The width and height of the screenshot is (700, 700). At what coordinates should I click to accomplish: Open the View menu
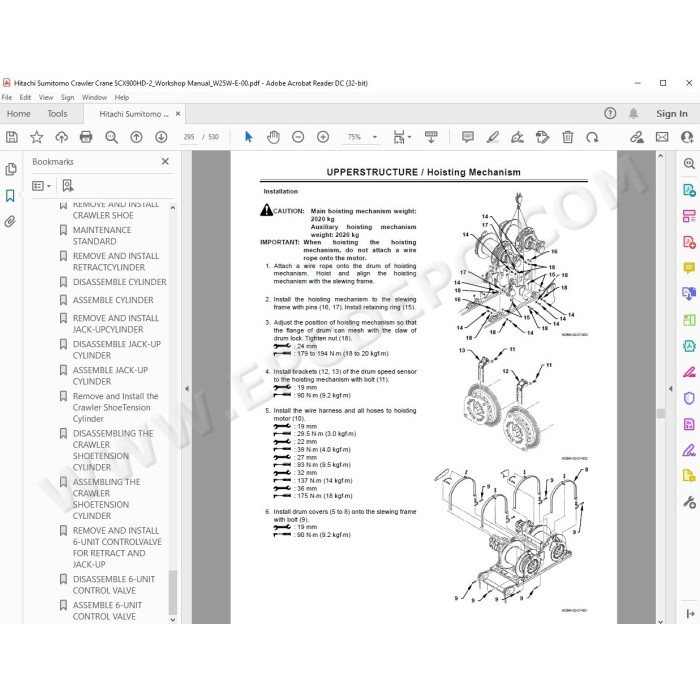click(x=46, y=97)
